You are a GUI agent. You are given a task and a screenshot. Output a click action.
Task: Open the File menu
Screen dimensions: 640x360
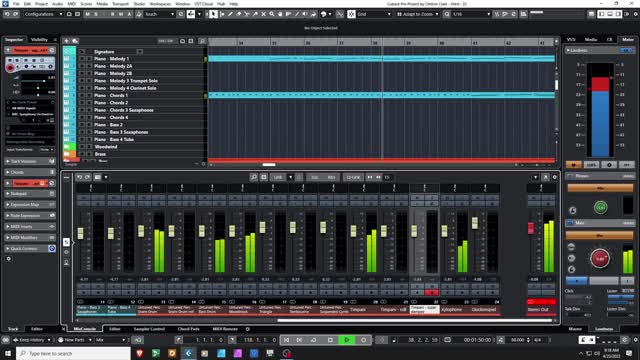click(16, 4)
